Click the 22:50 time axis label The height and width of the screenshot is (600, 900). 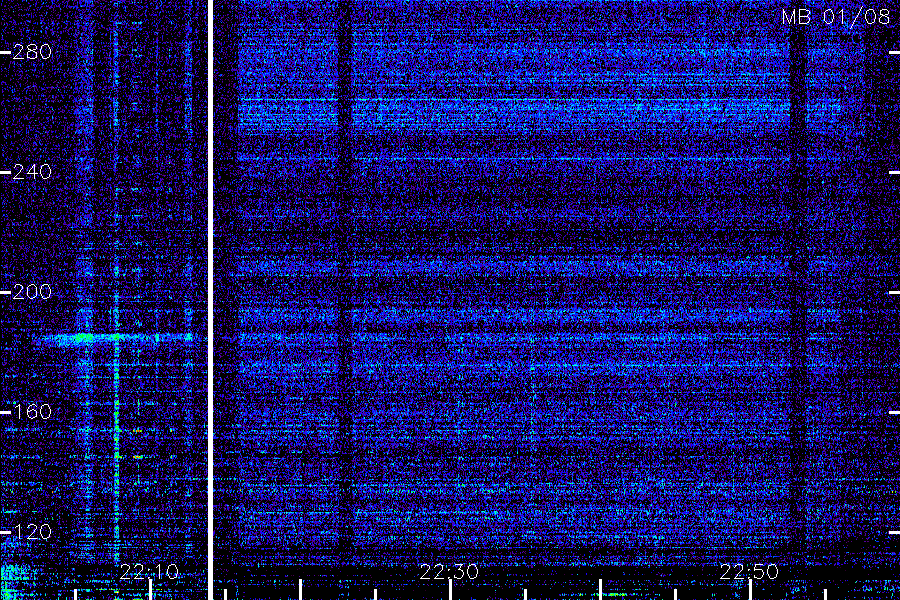click(x=749, y=572)
